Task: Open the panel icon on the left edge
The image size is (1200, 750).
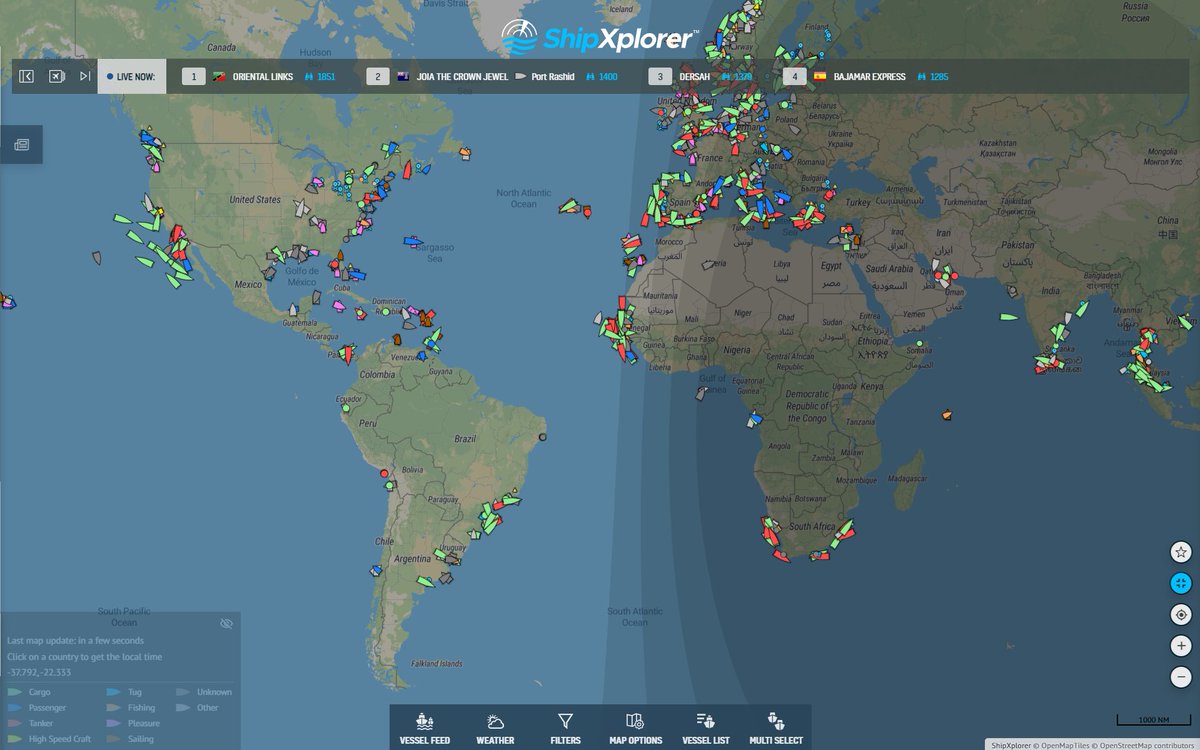Action: tap(24, 143)
